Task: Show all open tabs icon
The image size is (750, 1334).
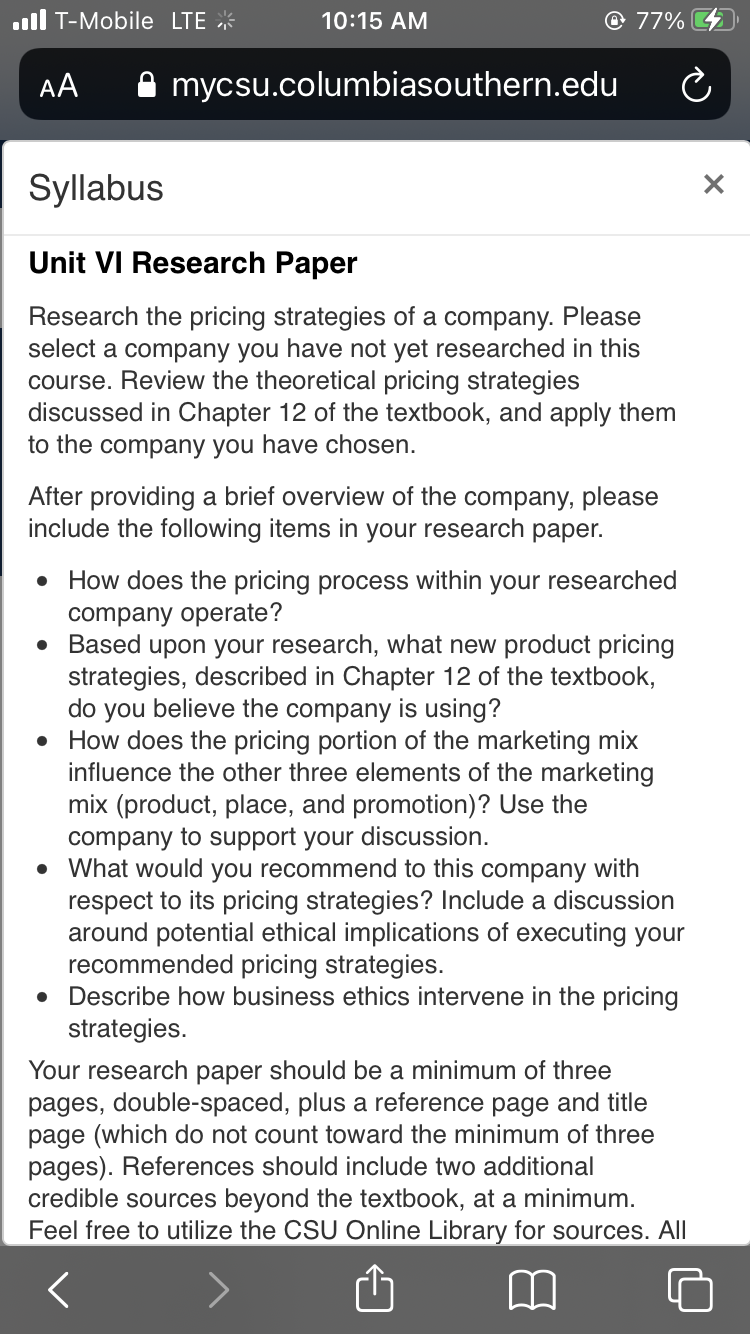Action: pyautogui.click(x=690, y=1290)
